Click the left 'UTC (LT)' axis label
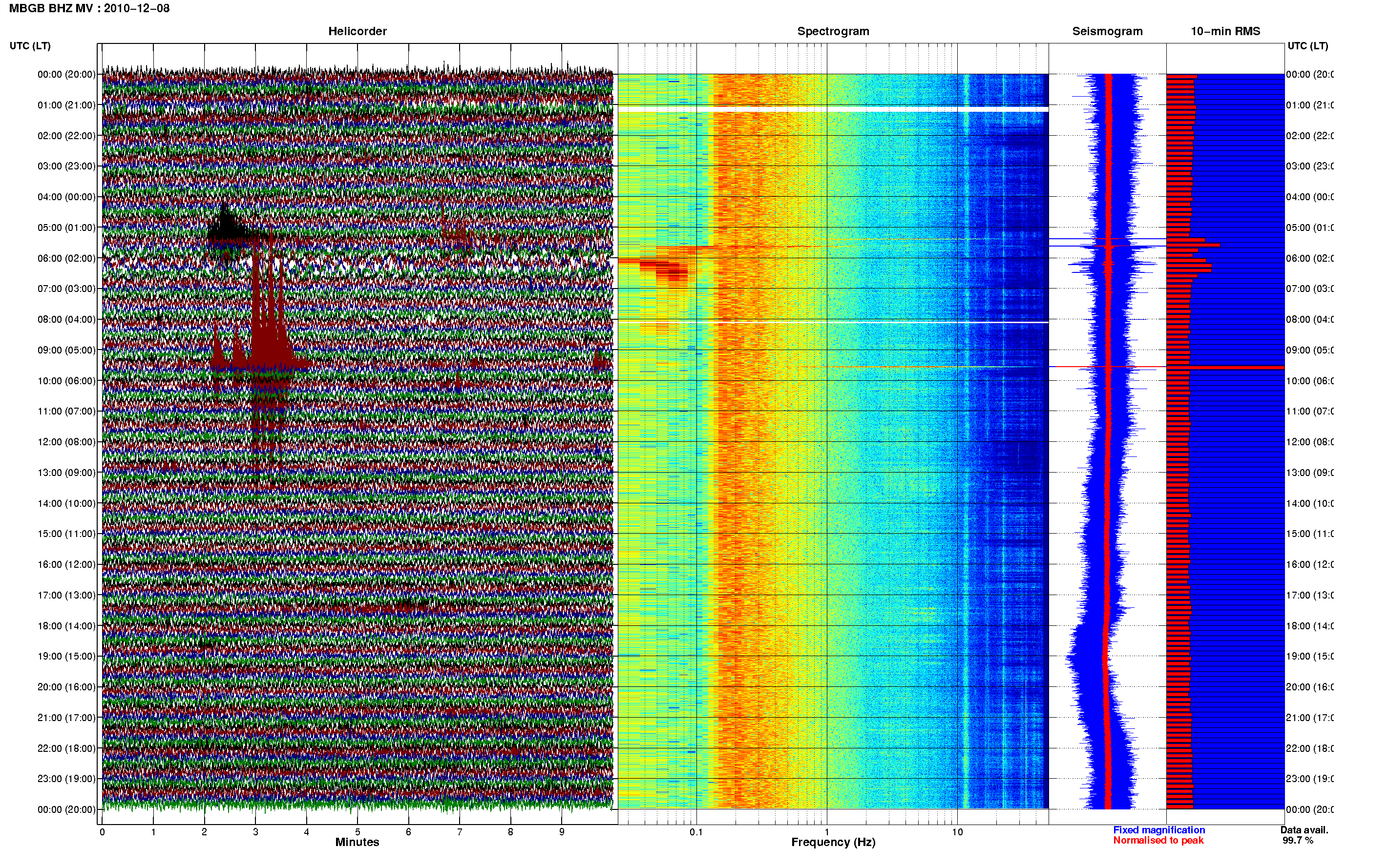Screen dimensions: 1389x868 tap(30, 46)
